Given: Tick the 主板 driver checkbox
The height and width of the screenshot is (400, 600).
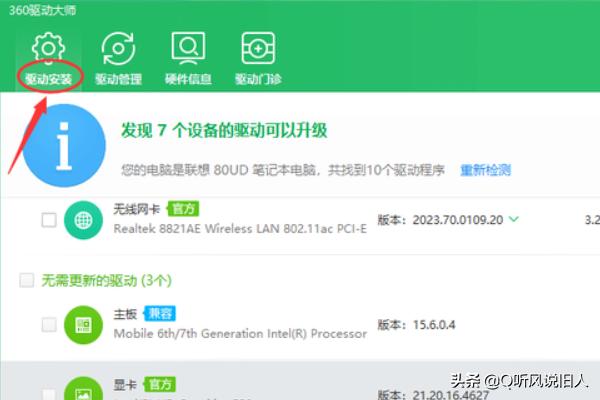Looking at the screenshot, I should pyautogui.click(x=49, y=325).
